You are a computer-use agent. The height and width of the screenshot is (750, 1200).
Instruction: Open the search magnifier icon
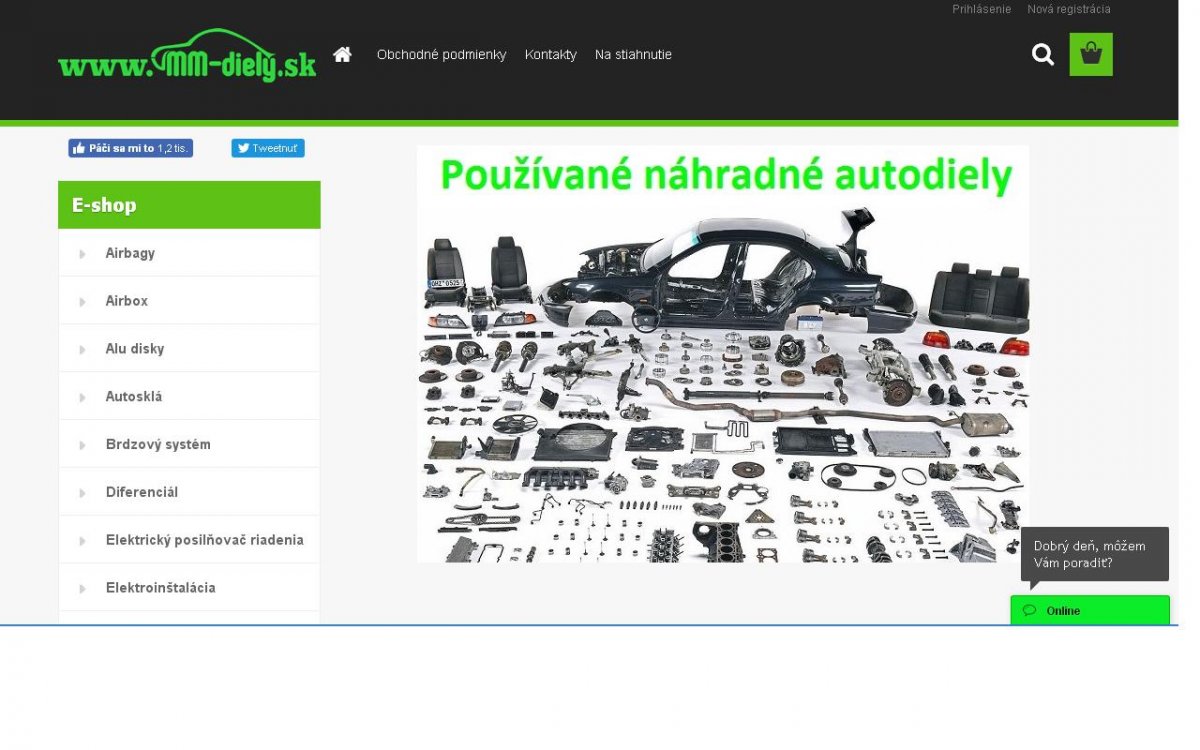[x=1042, y=55]
